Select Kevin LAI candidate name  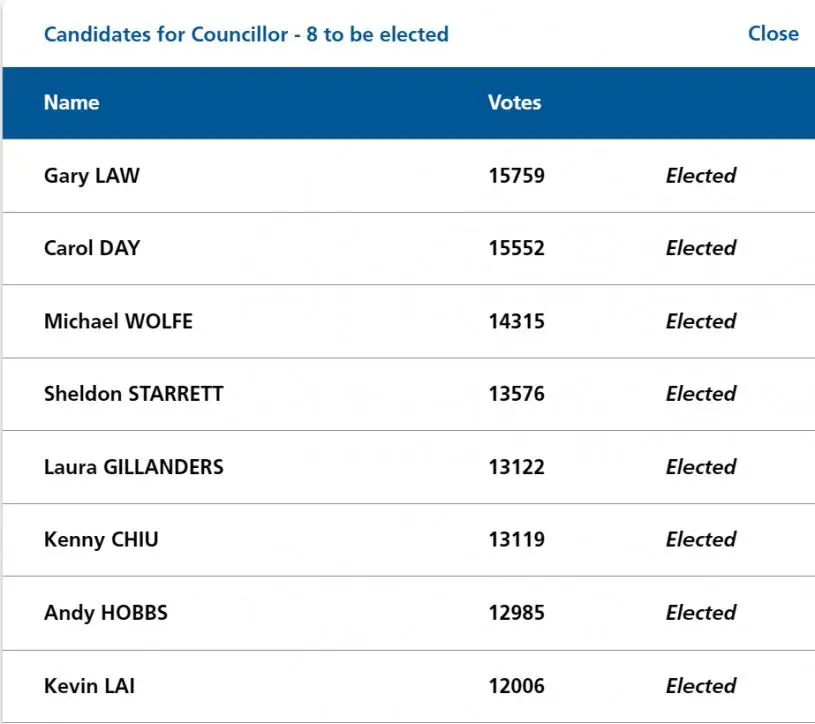click(89, 686)
